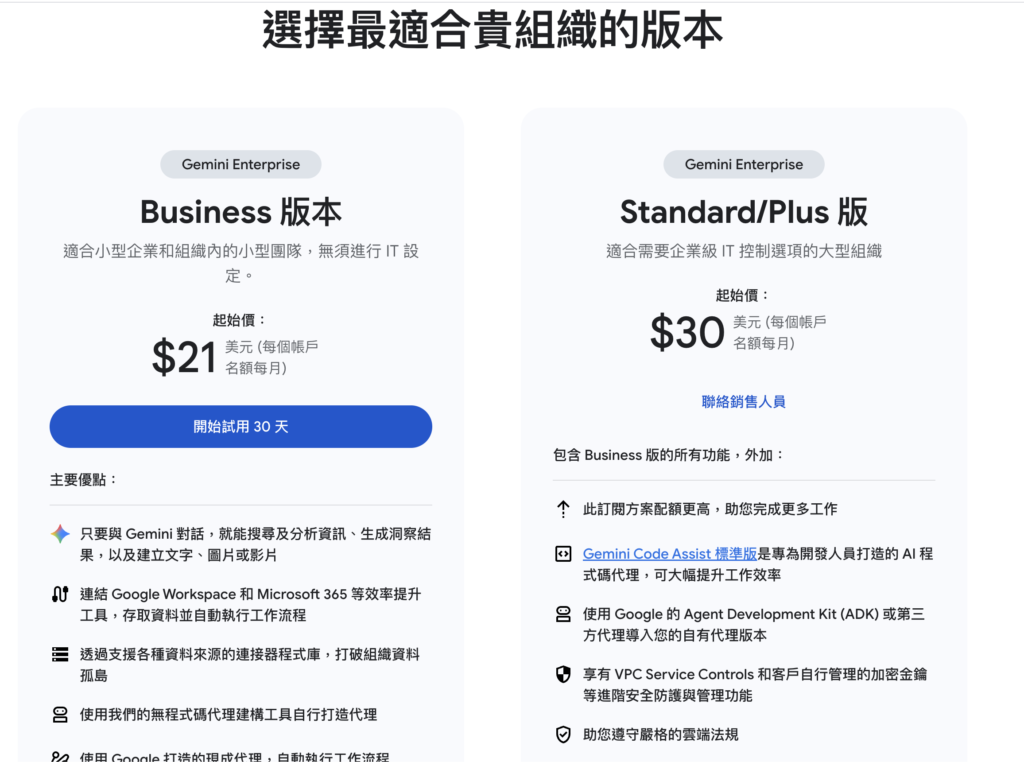Click the $21 price on Business card
This screenshot has height=762, width=1024.
[184, 357]
